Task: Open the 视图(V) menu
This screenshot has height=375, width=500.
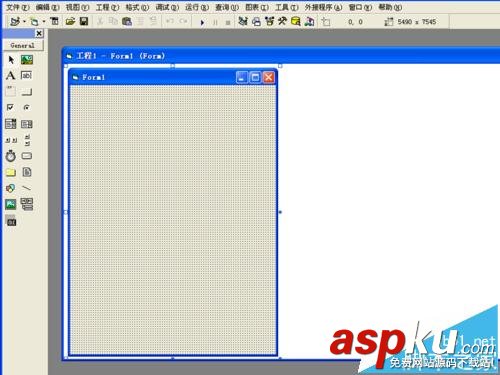Action: pos(77,7)
